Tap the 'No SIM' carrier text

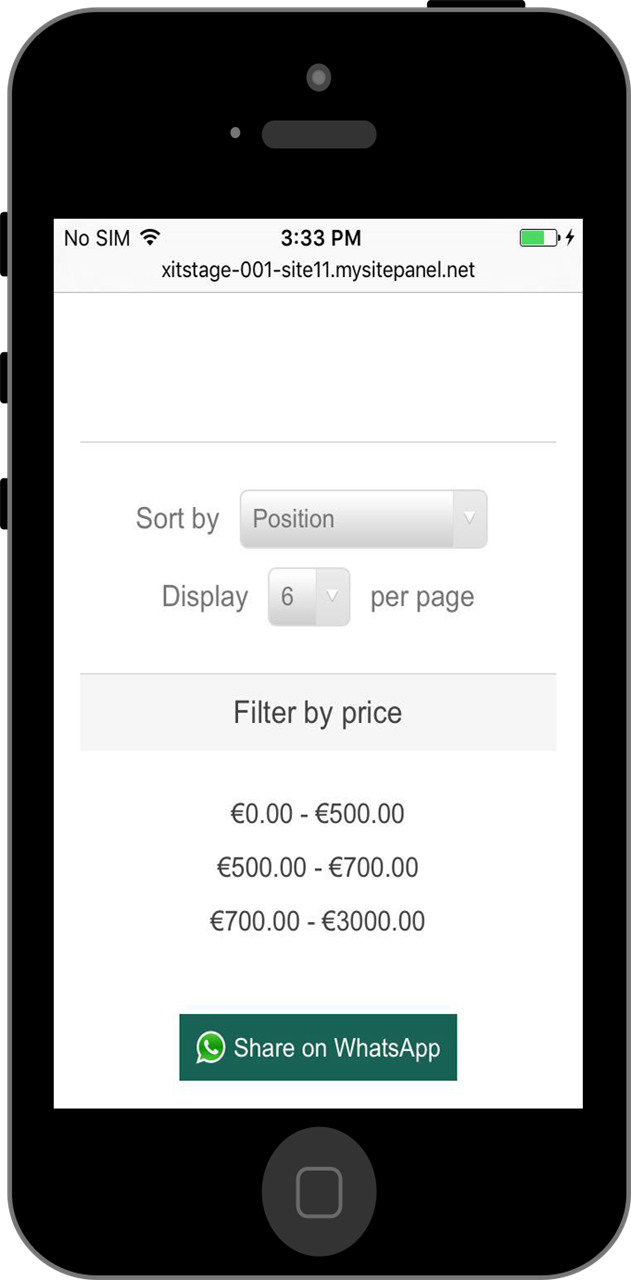97,238
